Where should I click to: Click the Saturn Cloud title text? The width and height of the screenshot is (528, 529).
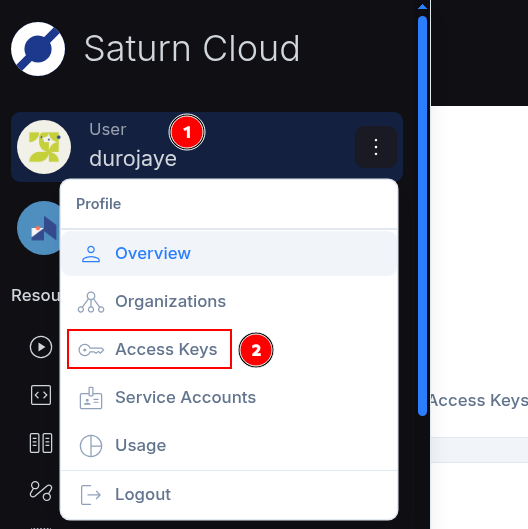click(x=192, y=49)
